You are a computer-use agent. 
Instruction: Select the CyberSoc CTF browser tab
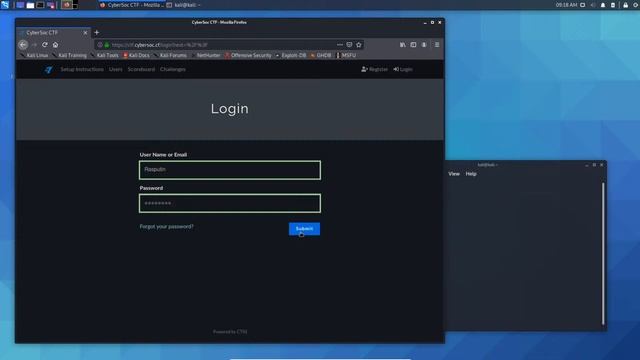click(53, 32)
